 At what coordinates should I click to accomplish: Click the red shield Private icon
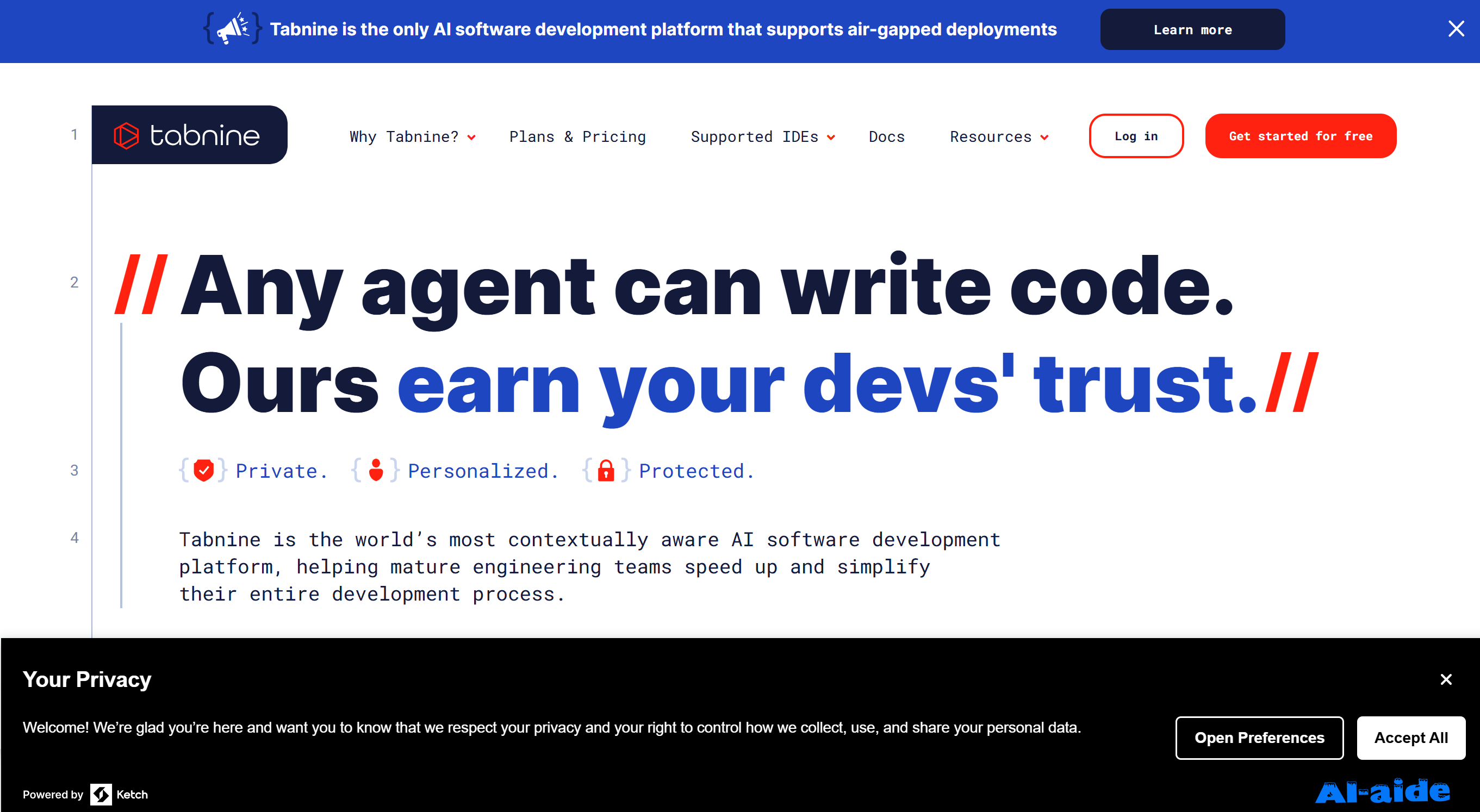203,470
